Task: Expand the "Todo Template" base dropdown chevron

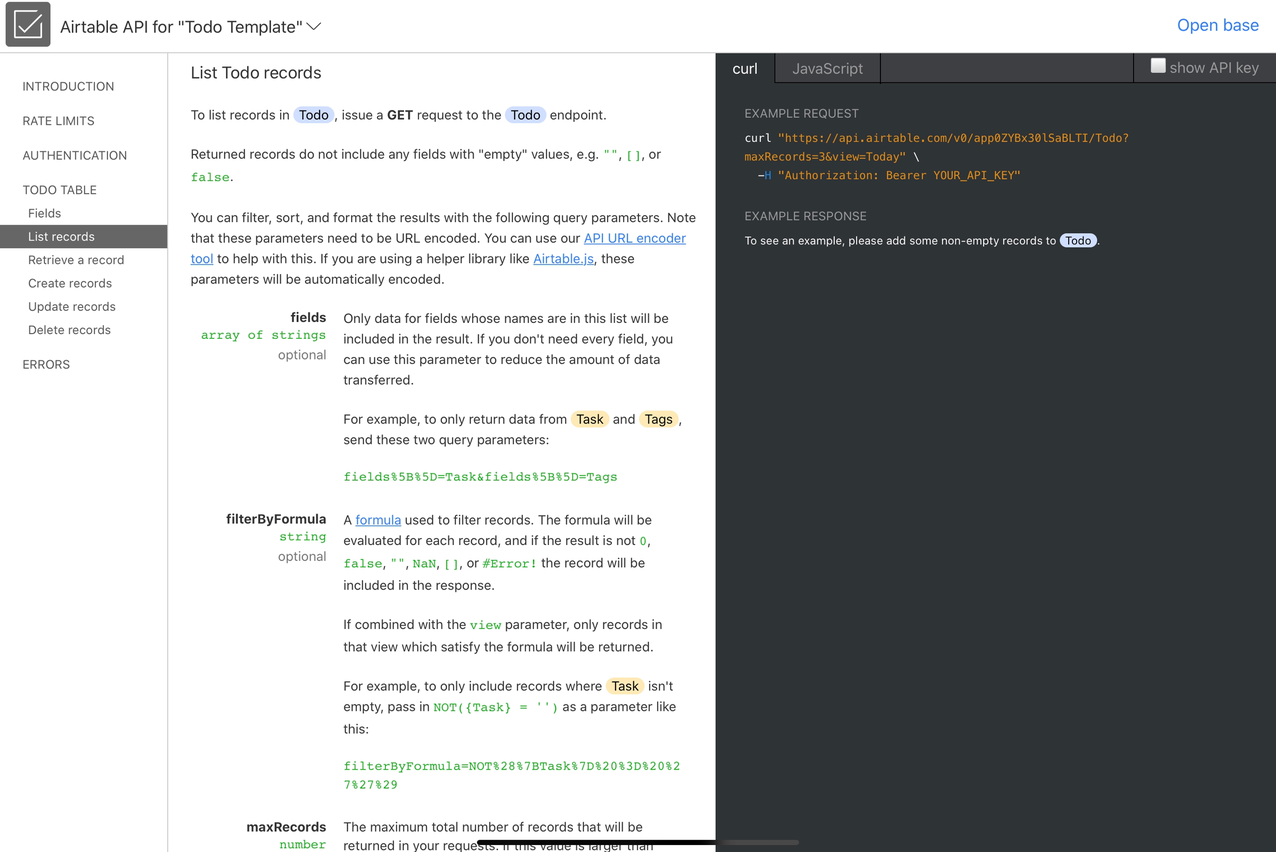Action: click(314, 26)
